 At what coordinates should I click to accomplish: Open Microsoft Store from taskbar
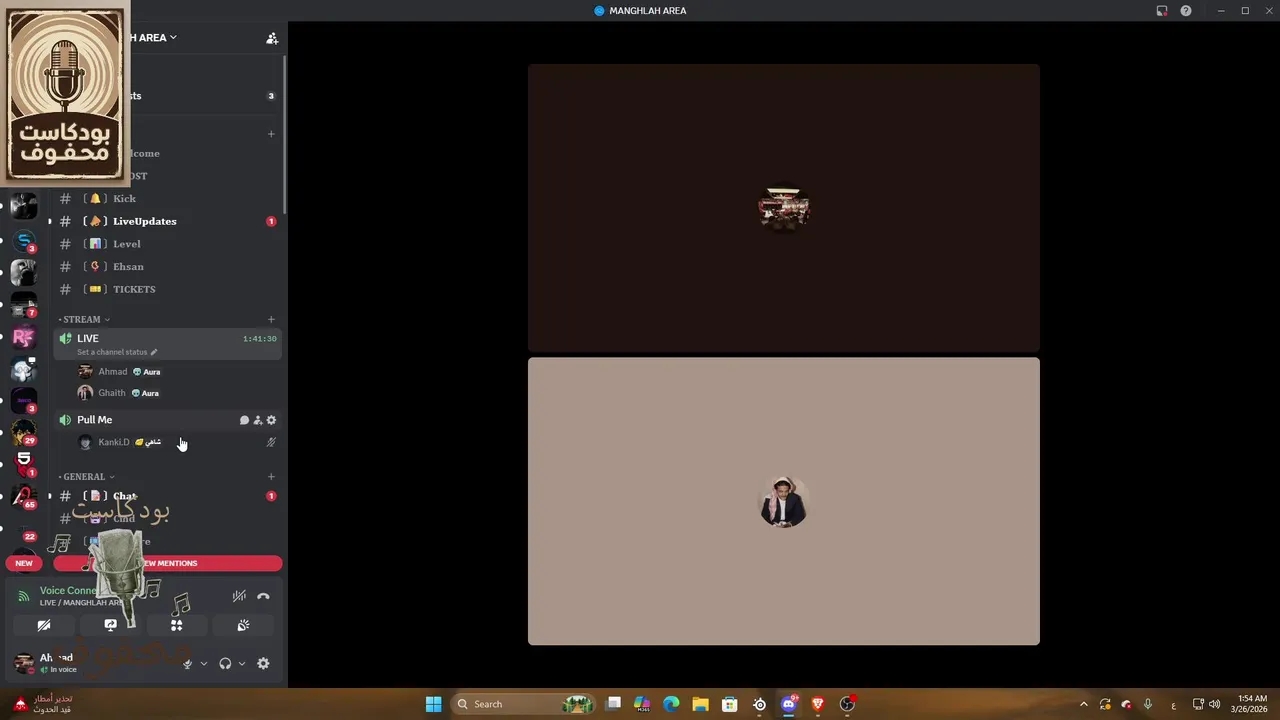[x=730, y=704]
